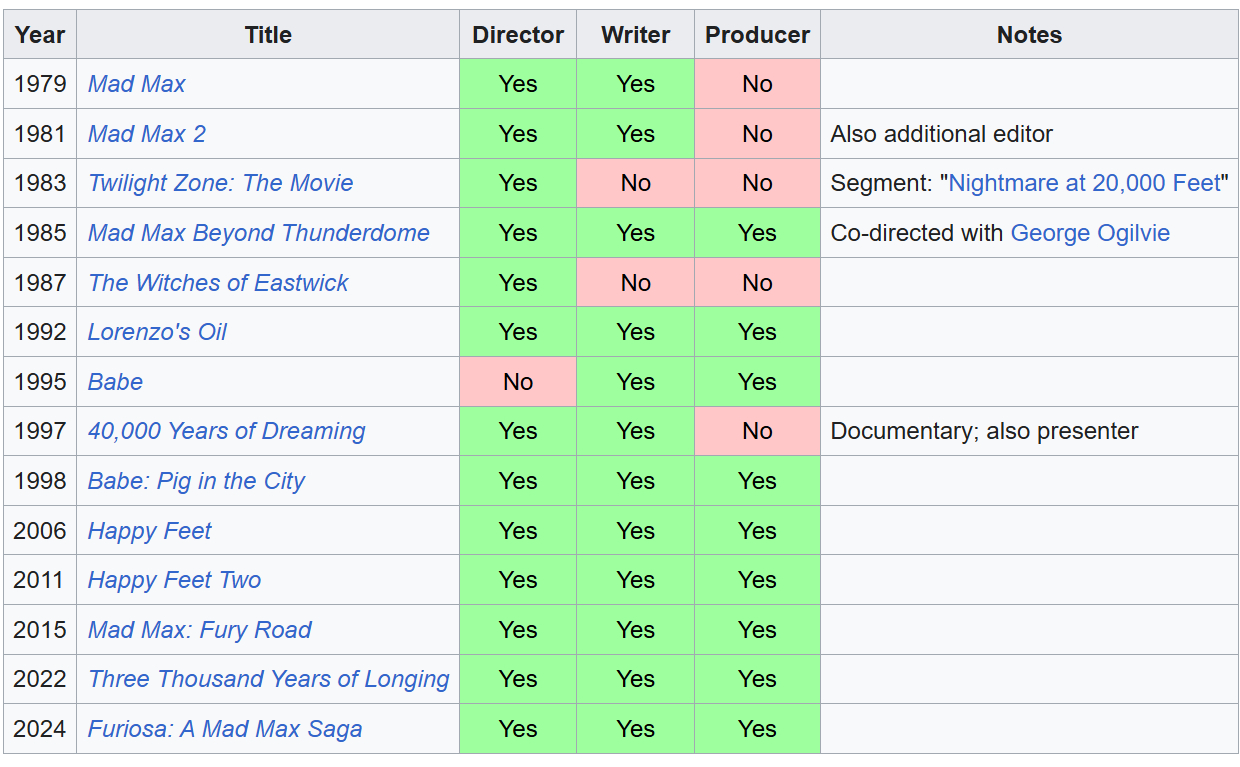Follow Babe: Pig in the City link

tap(196, 481)
